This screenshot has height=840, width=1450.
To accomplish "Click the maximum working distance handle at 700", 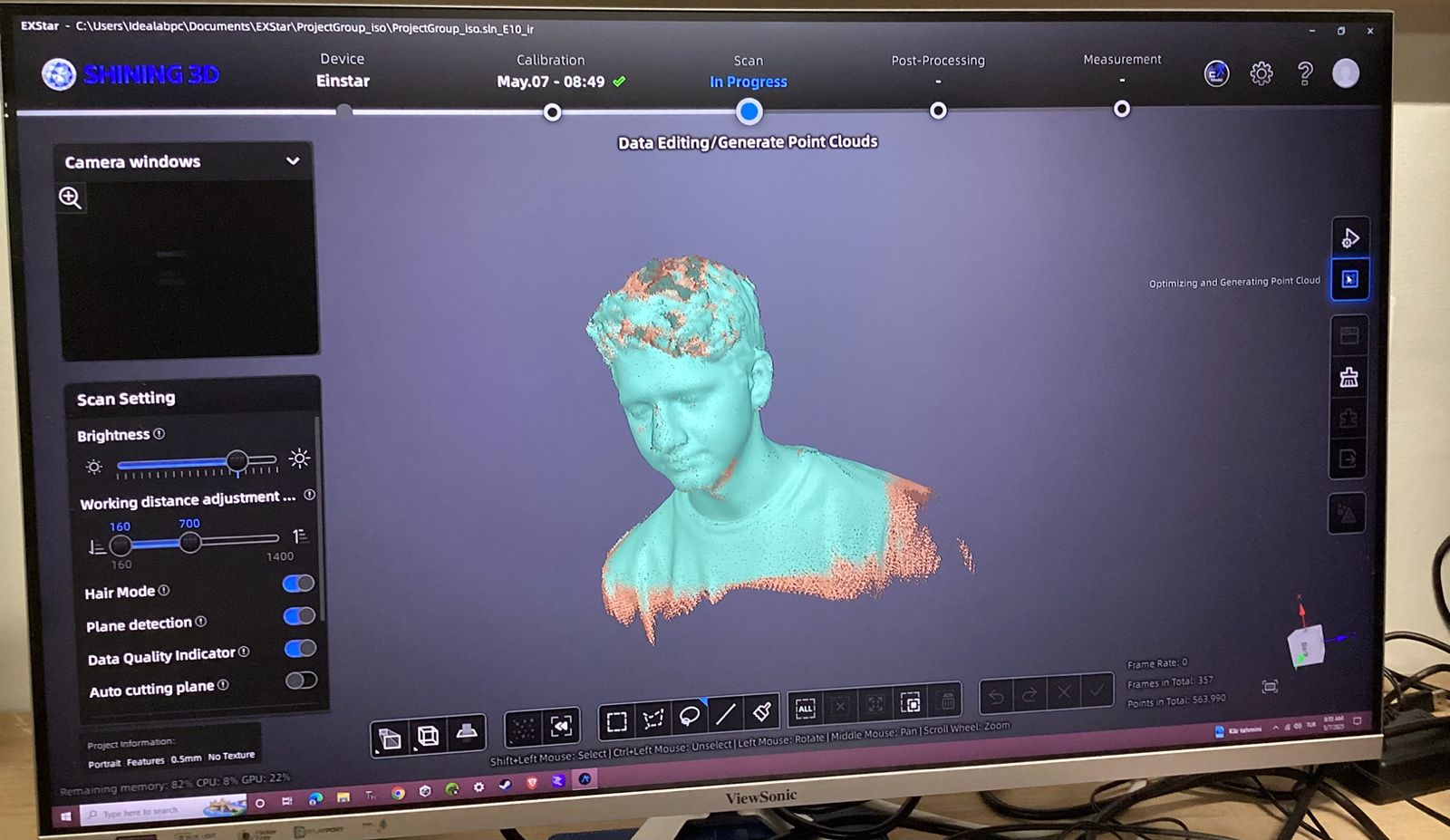I will 189,542.
